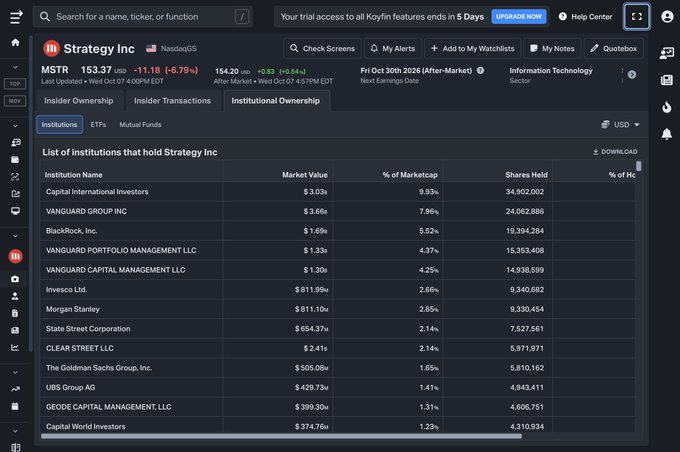680x452 pixels.
Task: Open the MOV sidebar shortcut
Action: pyautogui.click(x=15, y=101)
